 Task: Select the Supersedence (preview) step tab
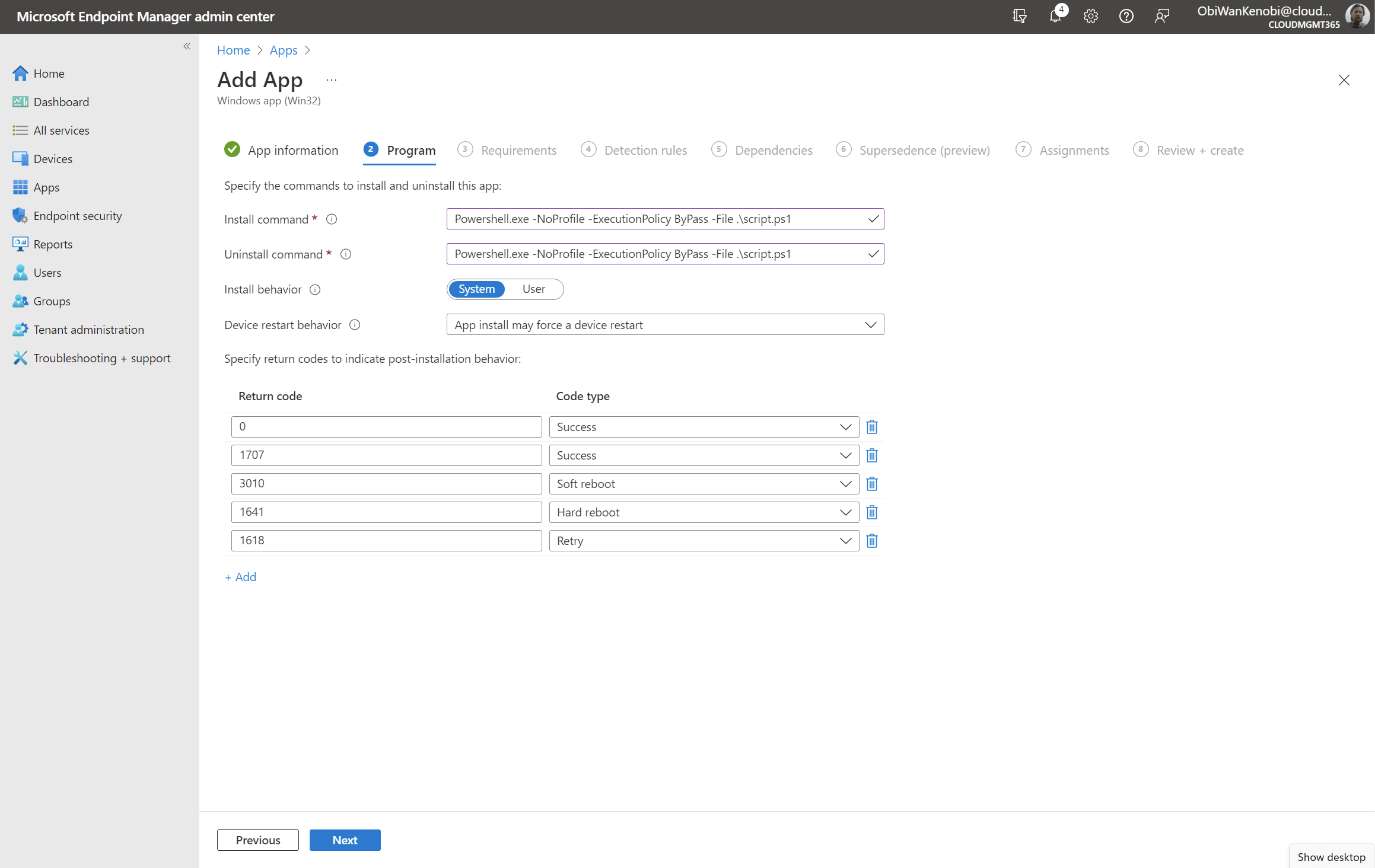[x=913, y=150]
